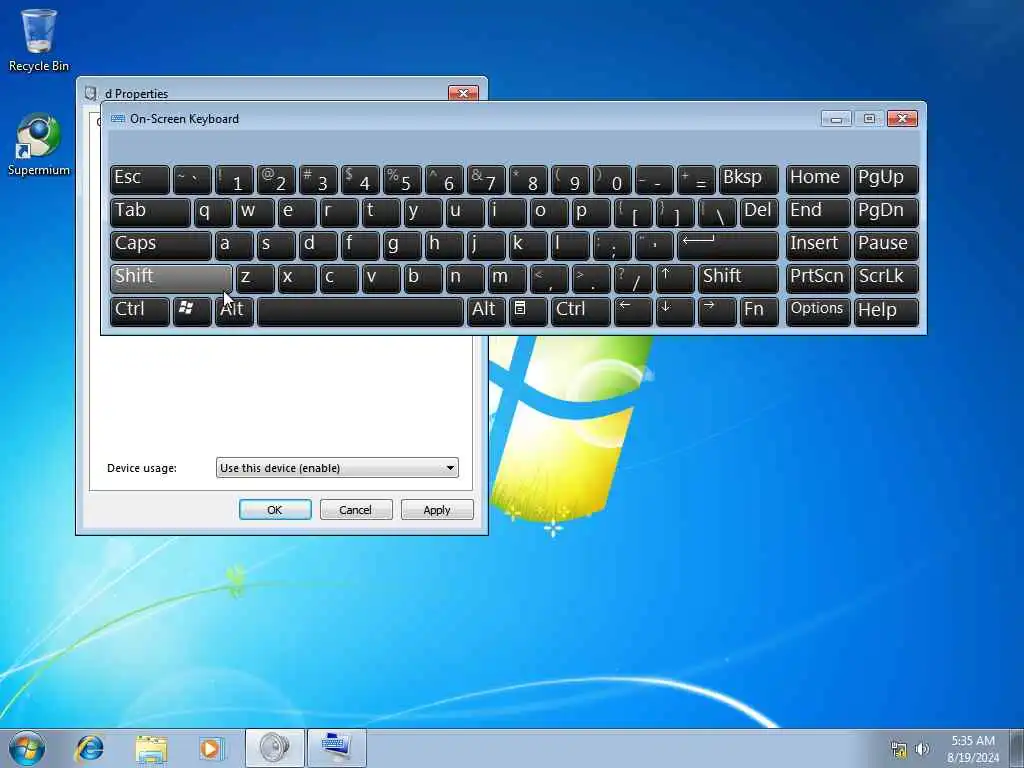Toggle the right Alt key
The image size is (1024, 768).
point(486,312)
